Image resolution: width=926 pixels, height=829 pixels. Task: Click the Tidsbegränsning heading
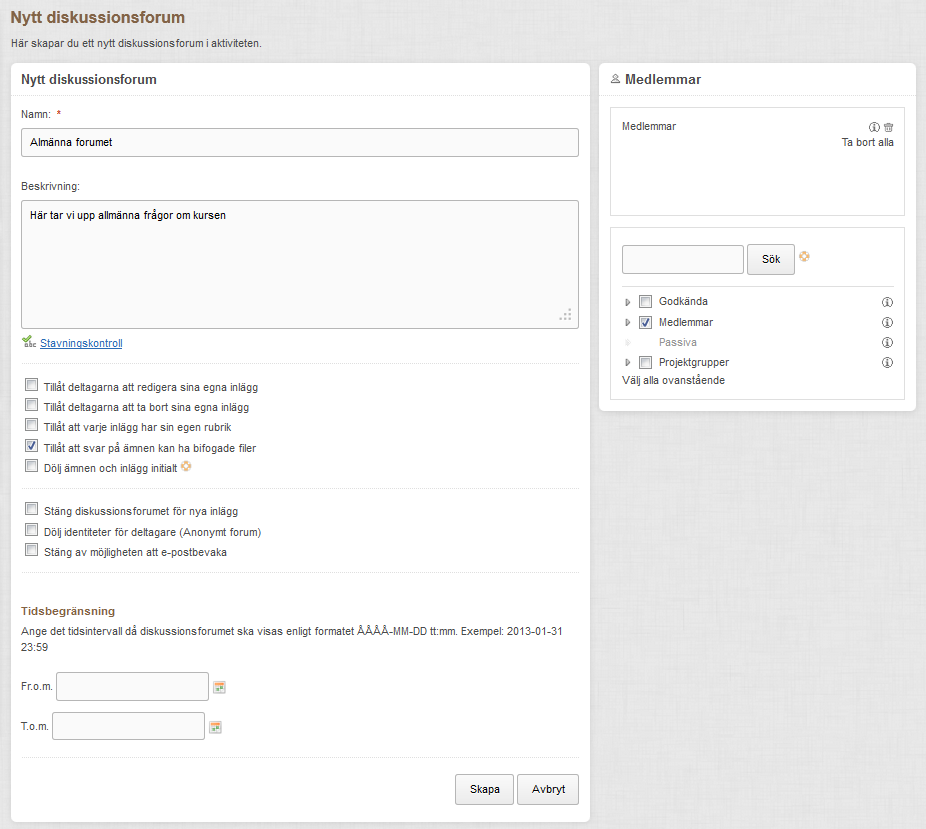coord(68,611)
